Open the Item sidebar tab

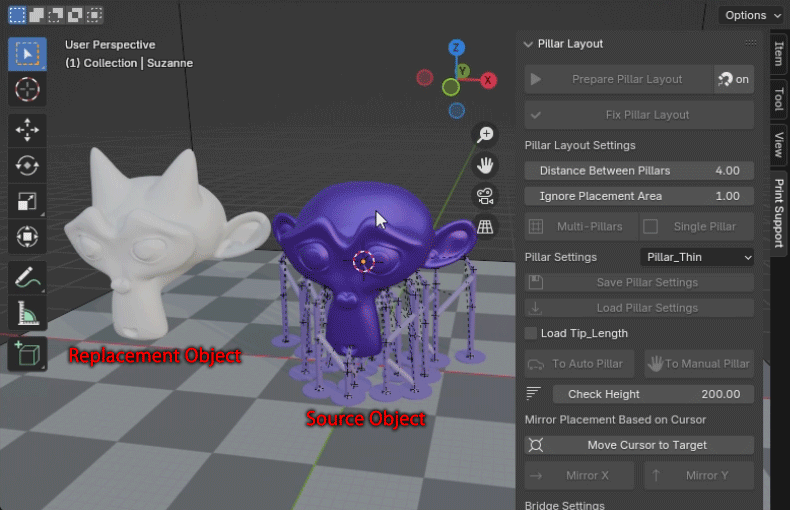[x=779, y=53]
